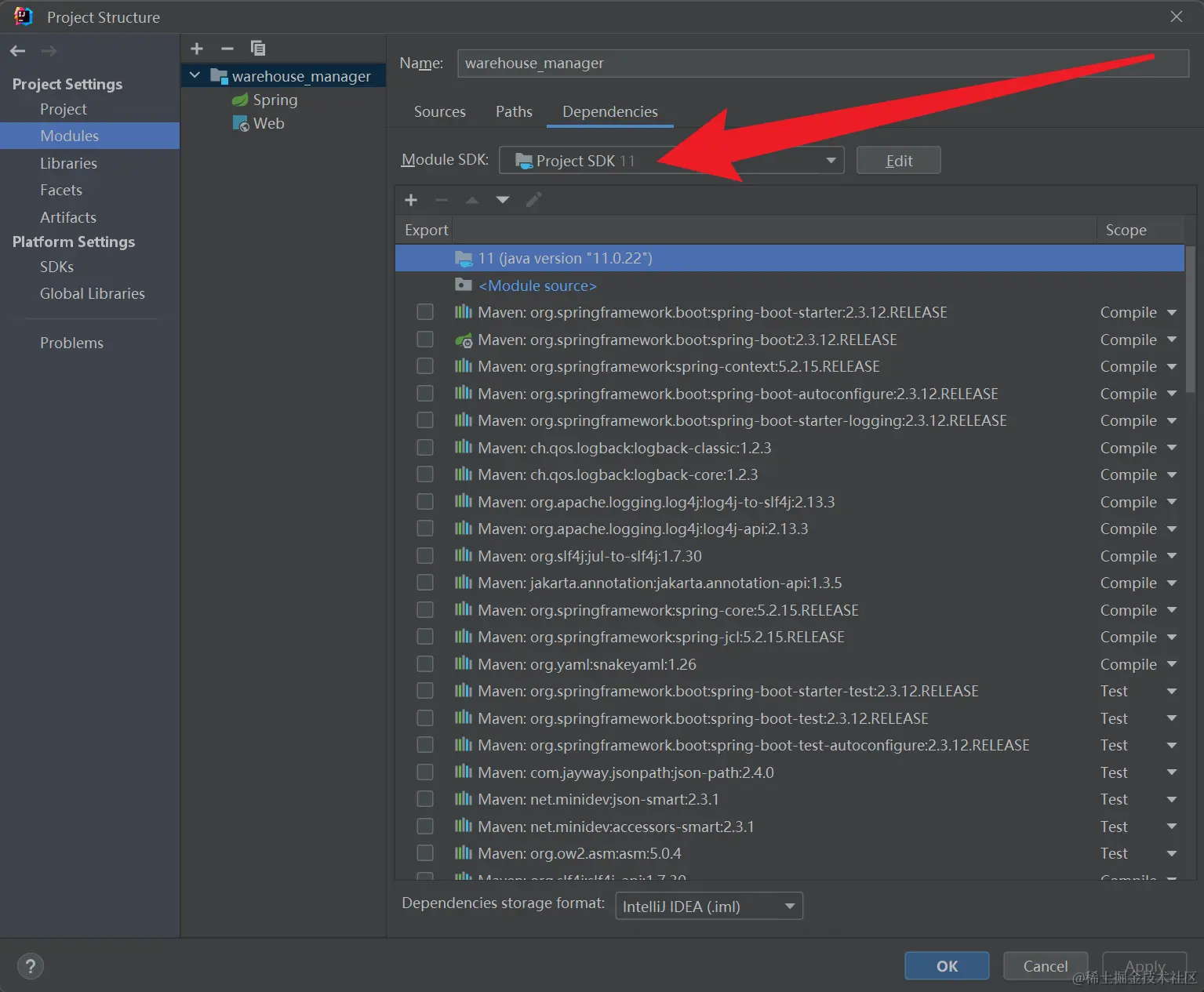
Task: Check export for json-smart:2.3.1
Action: [425, 799]
